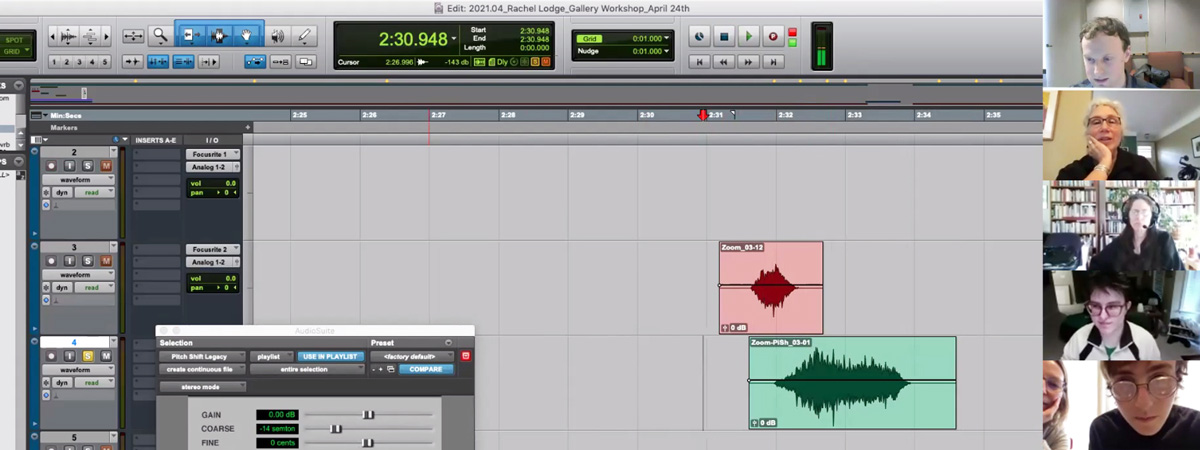Mute track 2 with M button
The height and width of the screenshot is (450, 1200).
pos(105,166)
